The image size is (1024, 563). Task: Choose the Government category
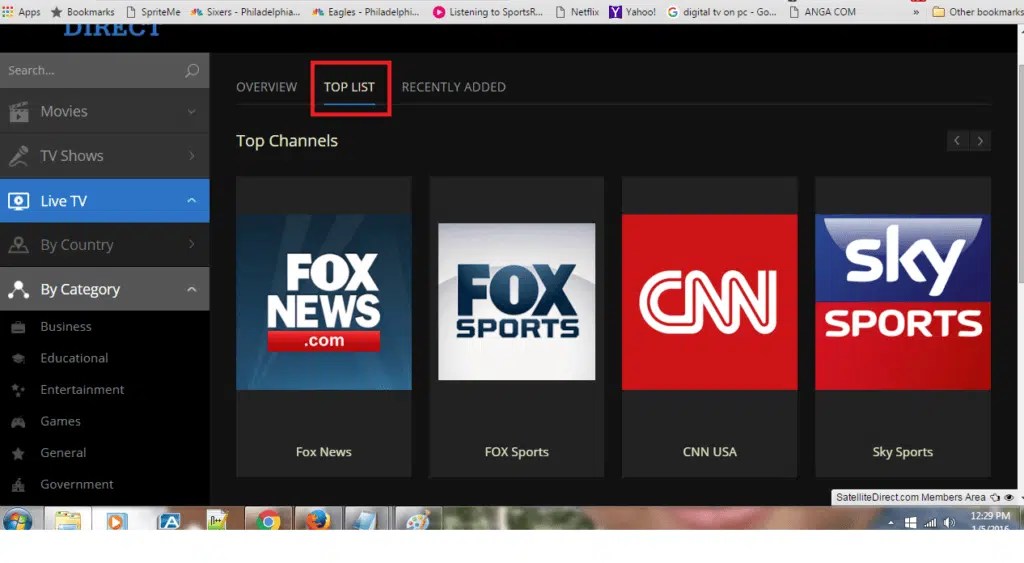point(76,484)
